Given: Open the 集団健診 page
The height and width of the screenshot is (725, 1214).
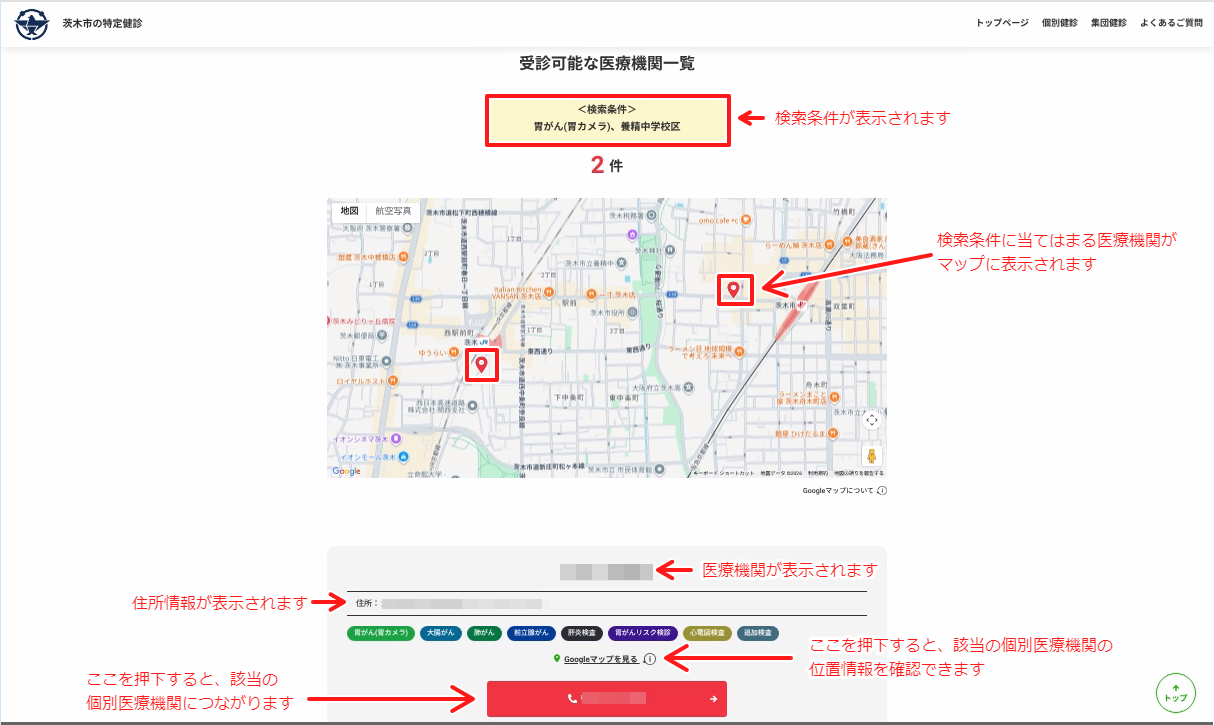Looking at the screenshot, I should [x=1108, y=23].
